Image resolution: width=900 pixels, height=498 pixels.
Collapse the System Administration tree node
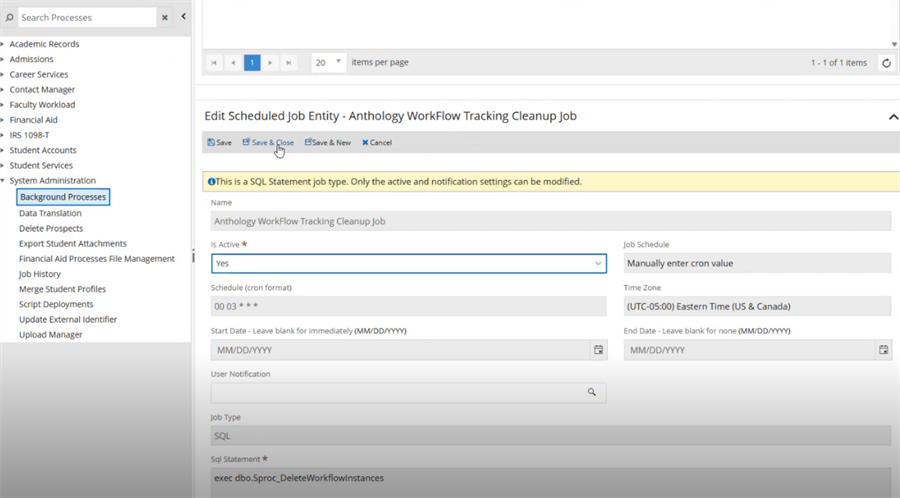pyautogui.click(x=4, y=181)
